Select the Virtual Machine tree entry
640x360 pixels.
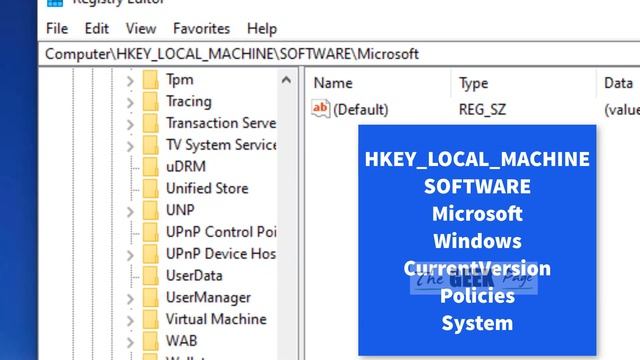point(216,319)
